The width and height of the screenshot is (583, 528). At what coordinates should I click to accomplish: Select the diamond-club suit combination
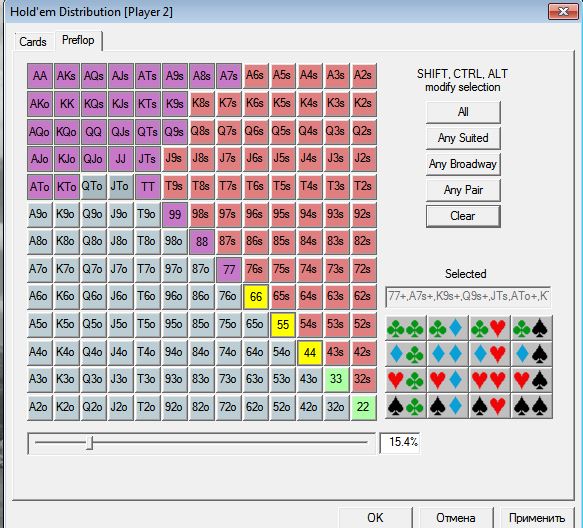click(406, 354)
